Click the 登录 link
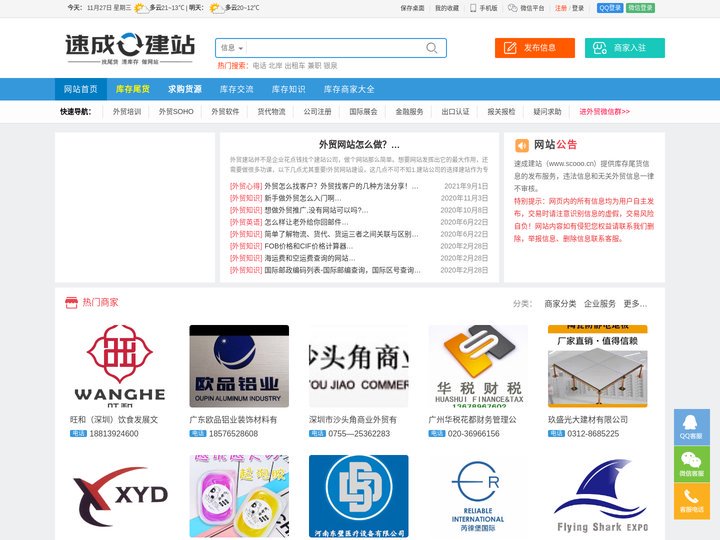 (578, 8)
